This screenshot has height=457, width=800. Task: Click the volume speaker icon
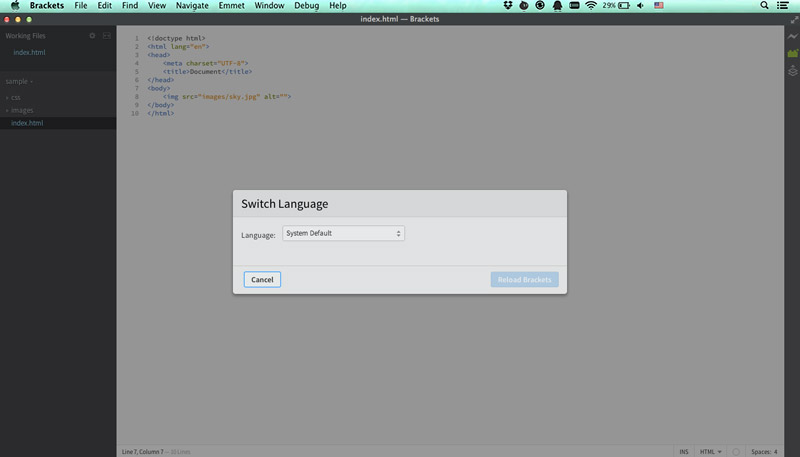click(640, 6)
